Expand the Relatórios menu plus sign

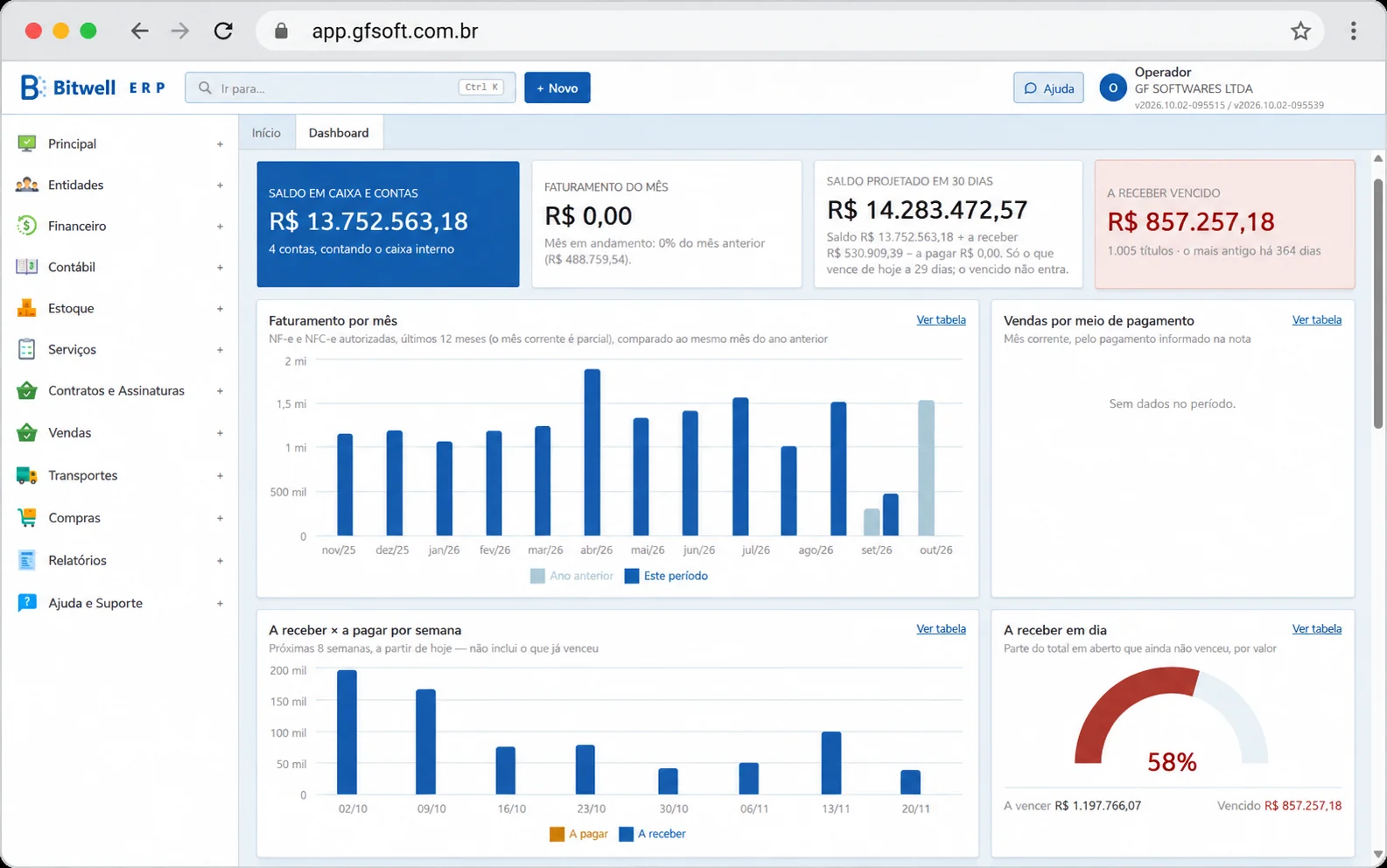point(220,561)
